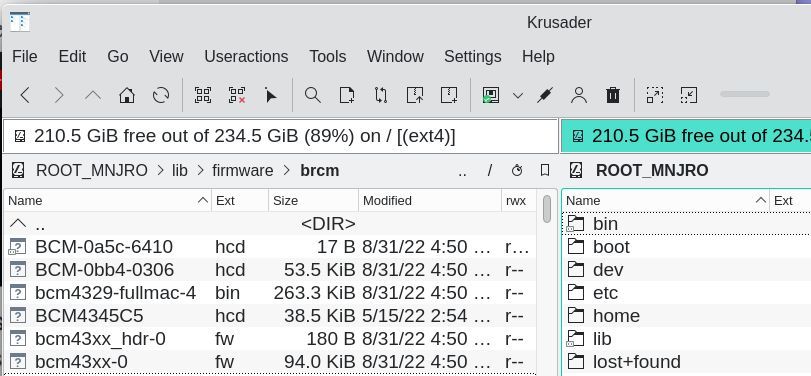The height and width of the screenshot is (376, 811).
Task: Select the home folder in the right panel
Action: [686, 315]
